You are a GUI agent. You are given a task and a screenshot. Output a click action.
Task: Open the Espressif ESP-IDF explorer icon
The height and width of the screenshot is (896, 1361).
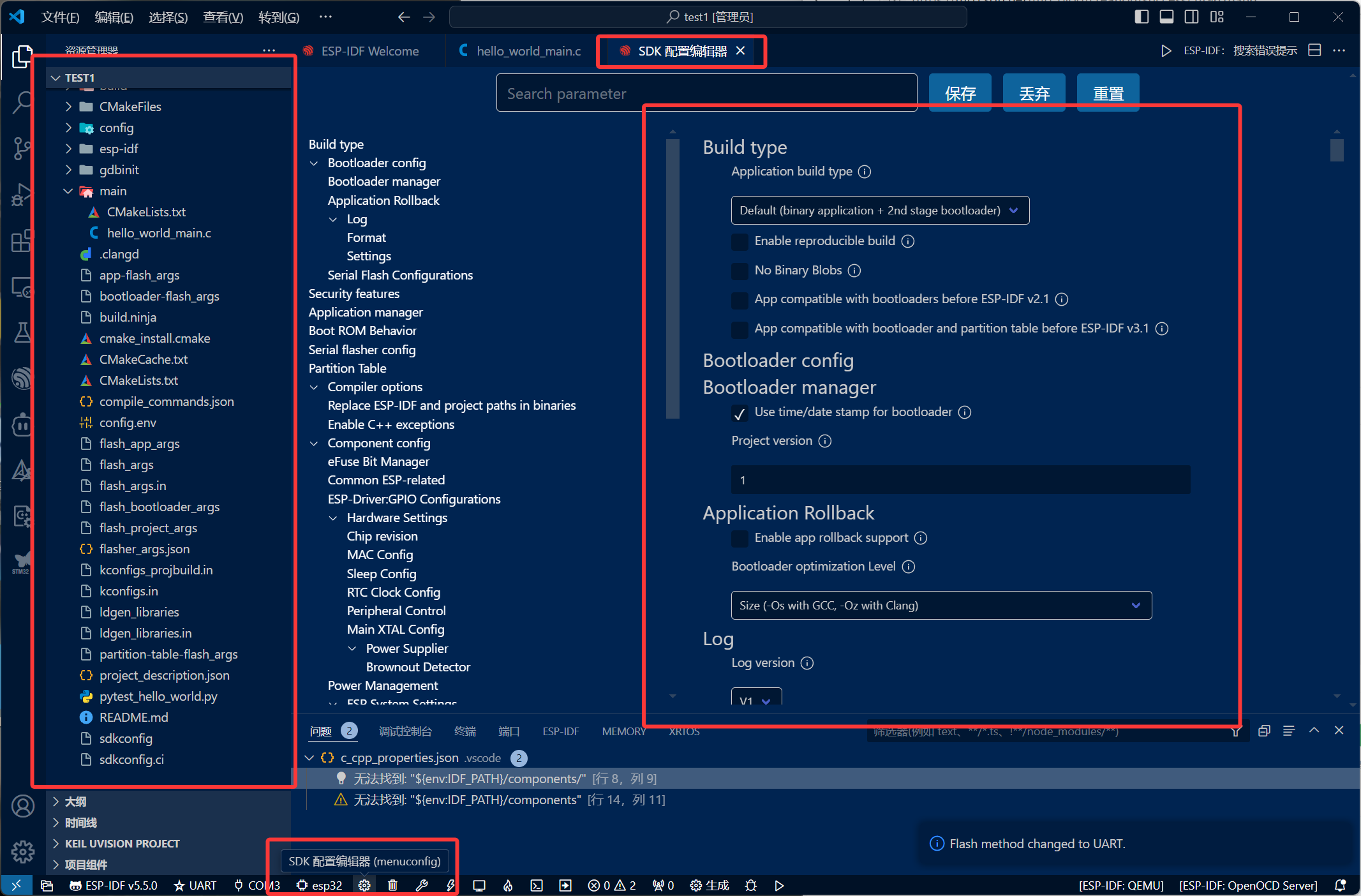pos(22,378)
